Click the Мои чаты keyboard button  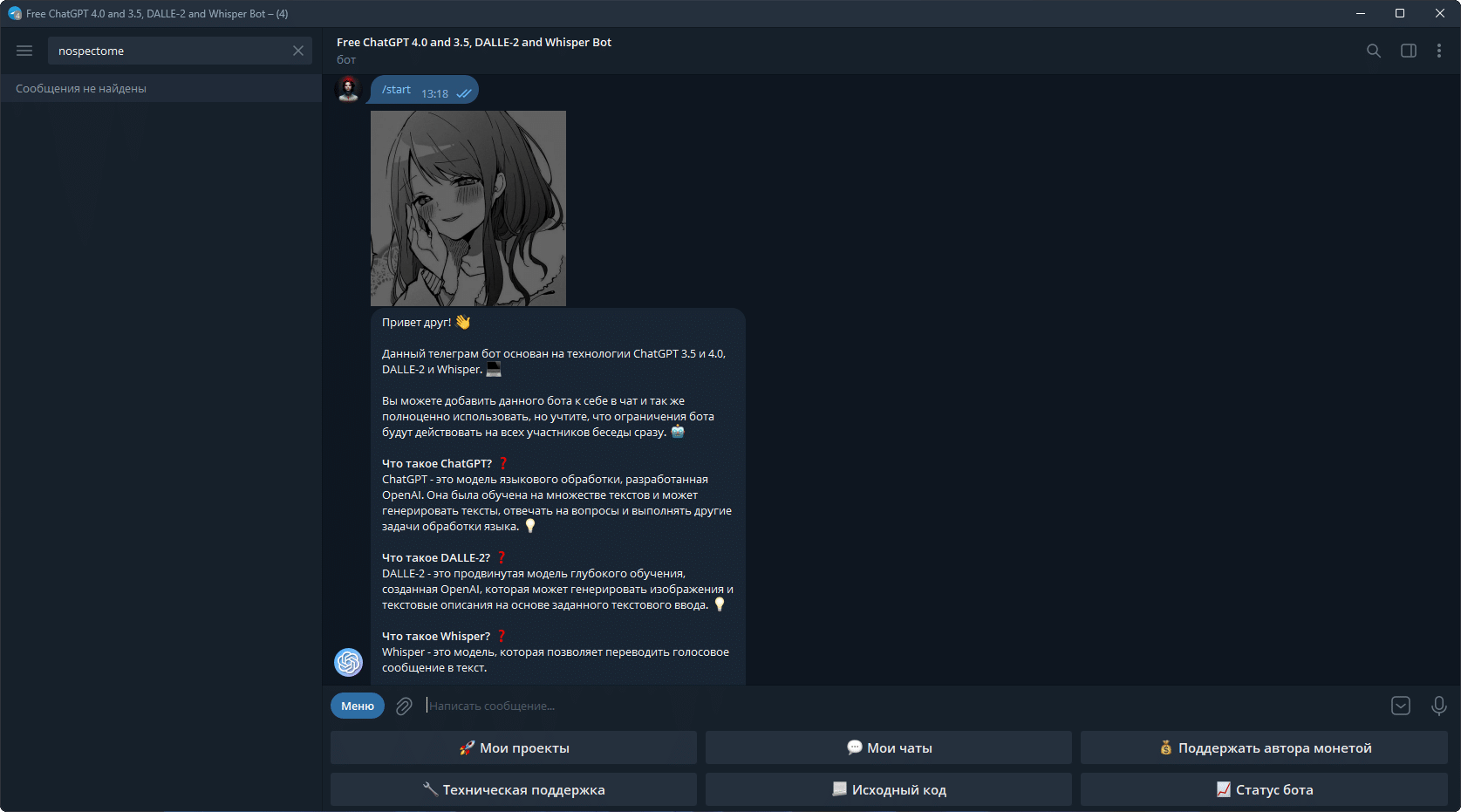[889, 747]
